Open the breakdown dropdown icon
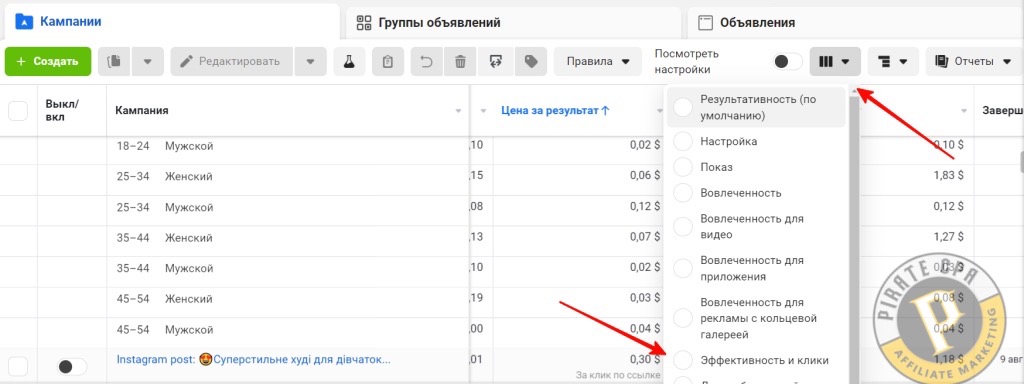Viewport: 1024px width, 384px height. (x=893, y=61)
